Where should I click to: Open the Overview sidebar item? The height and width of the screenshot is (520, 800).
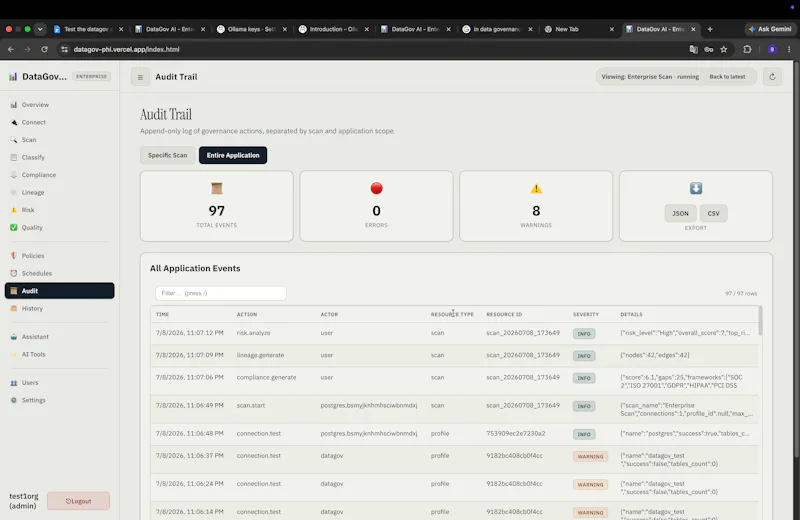pyautogui.click(x=35, y=105)
